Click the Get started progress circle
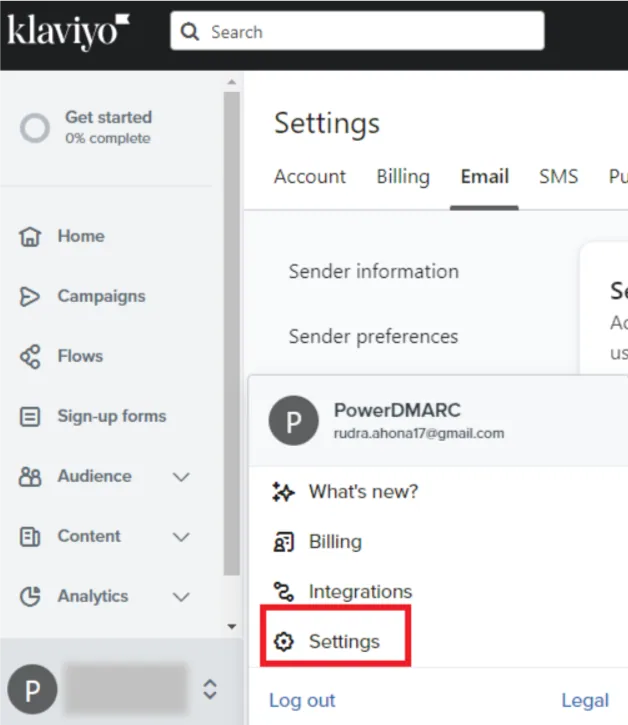Viewport: 628px width, 725px height. [x=35, y=128]
